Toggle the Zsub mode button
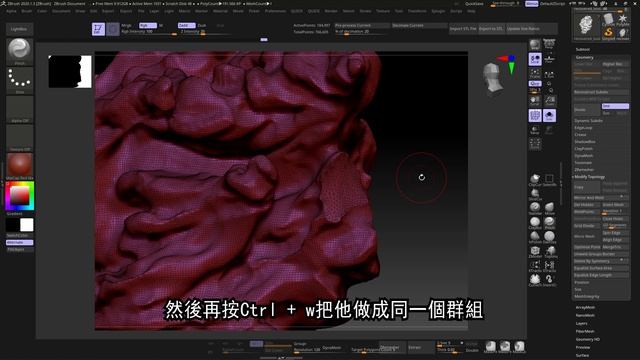 click(x=202, y=25)
